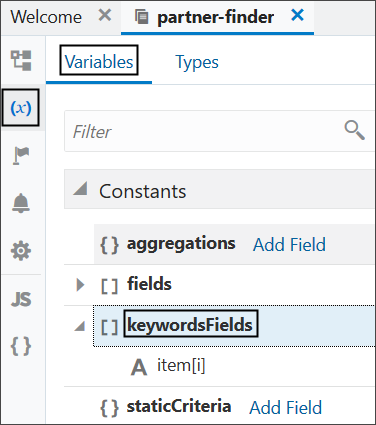Expand the fields array

80,285
